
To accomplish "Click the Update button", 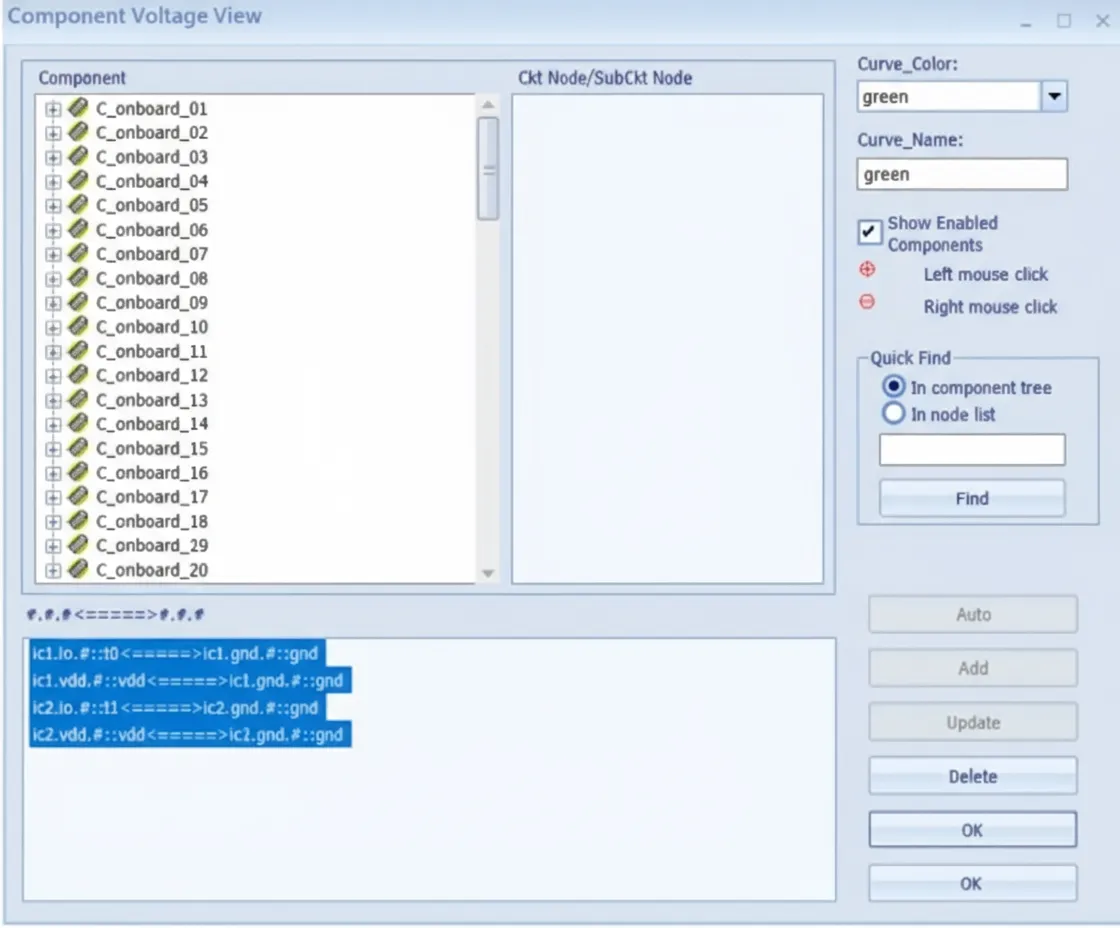I will [x=973, y=722].
